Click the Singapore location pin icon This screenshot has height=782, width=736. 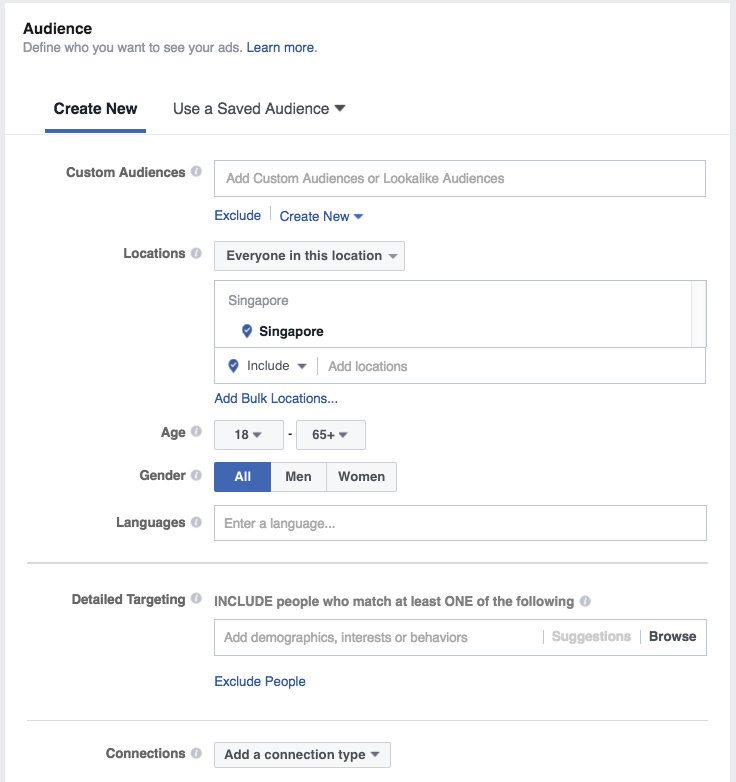point(247,331)
